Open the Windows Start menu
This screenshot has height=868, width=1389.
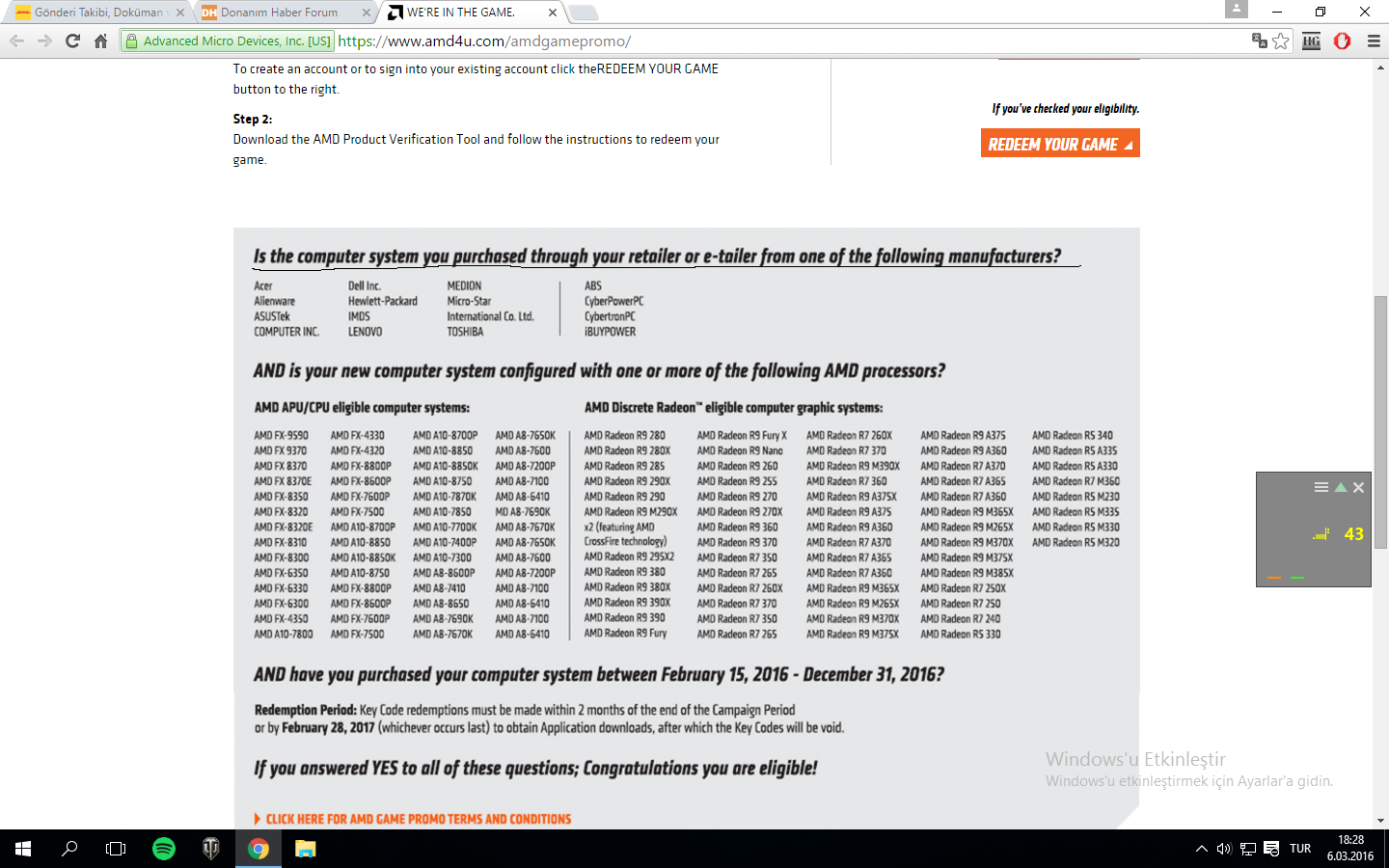tap(23, 849)
